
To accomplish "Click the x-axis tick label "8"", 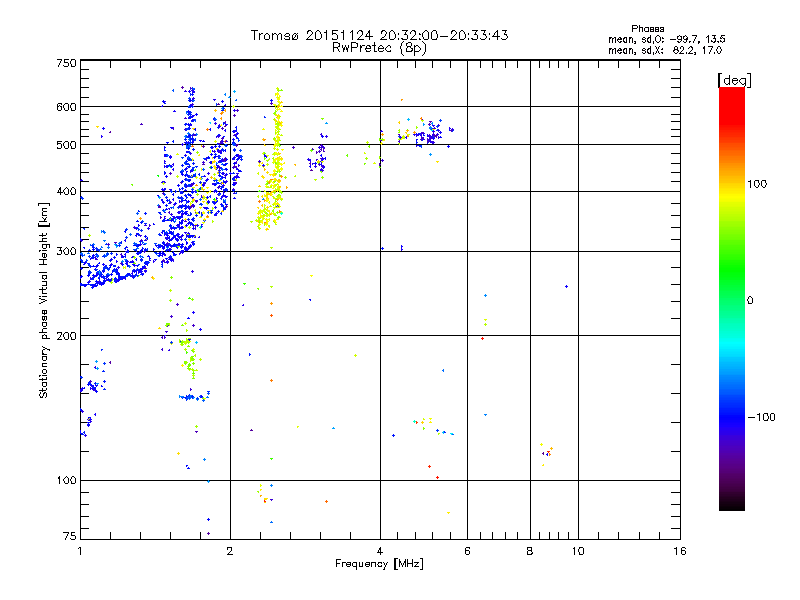I will 530,551.
